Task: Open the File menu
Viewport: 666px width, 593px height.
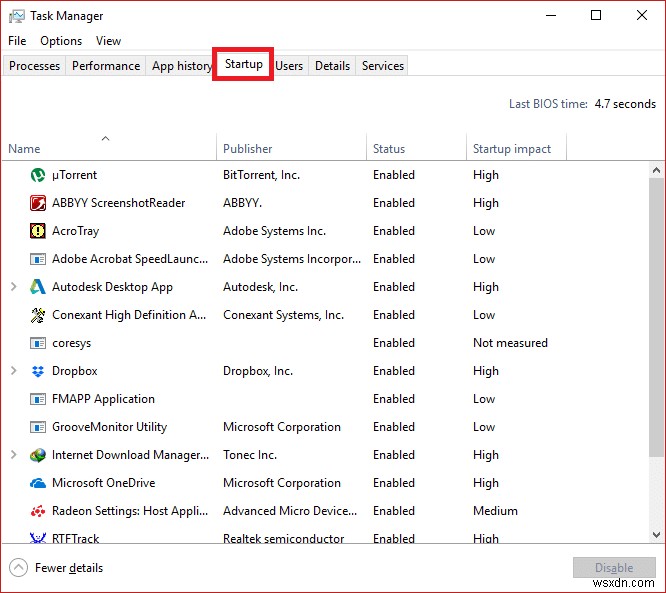Action: click(17, 41)
